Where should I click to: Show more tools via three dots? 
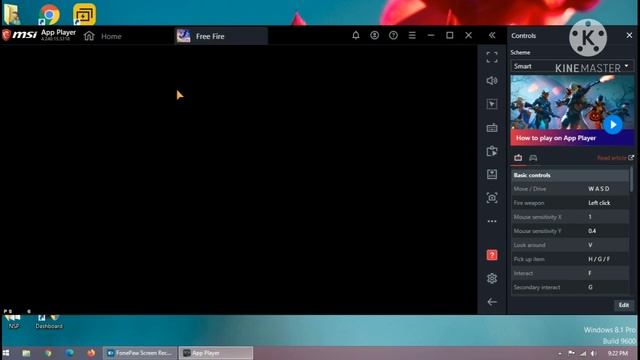(x=492, y=221)
